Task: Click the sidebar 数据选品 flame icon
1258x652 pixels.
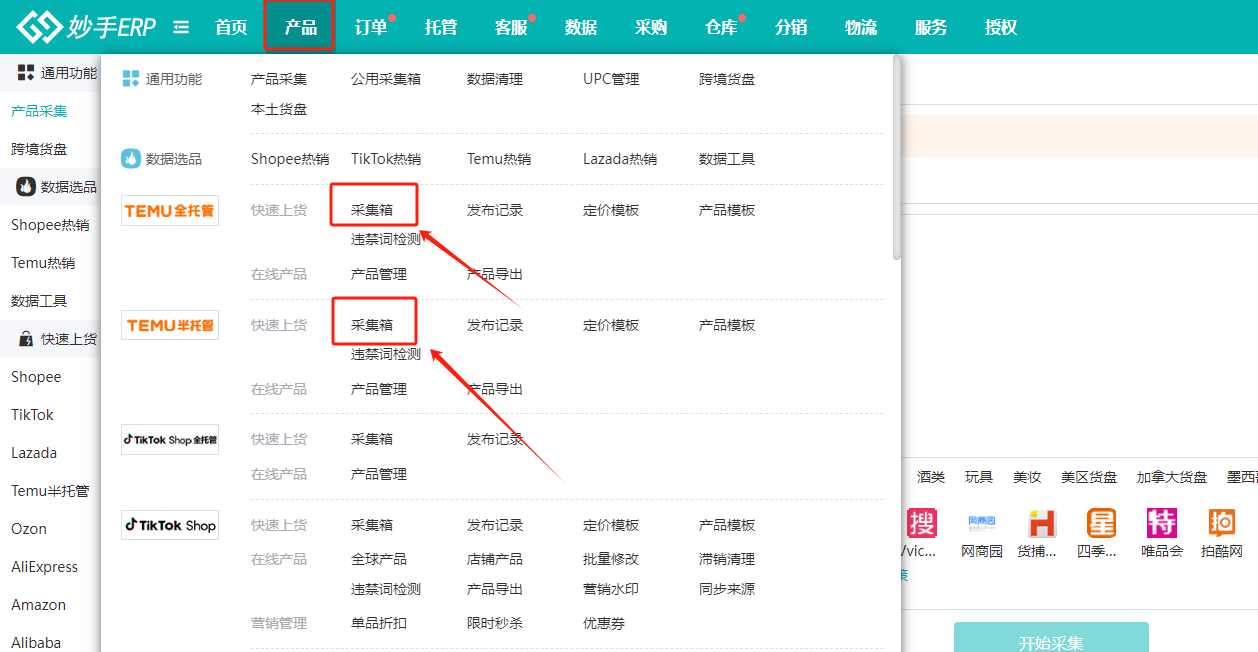Action: click(x=26, y=187)
